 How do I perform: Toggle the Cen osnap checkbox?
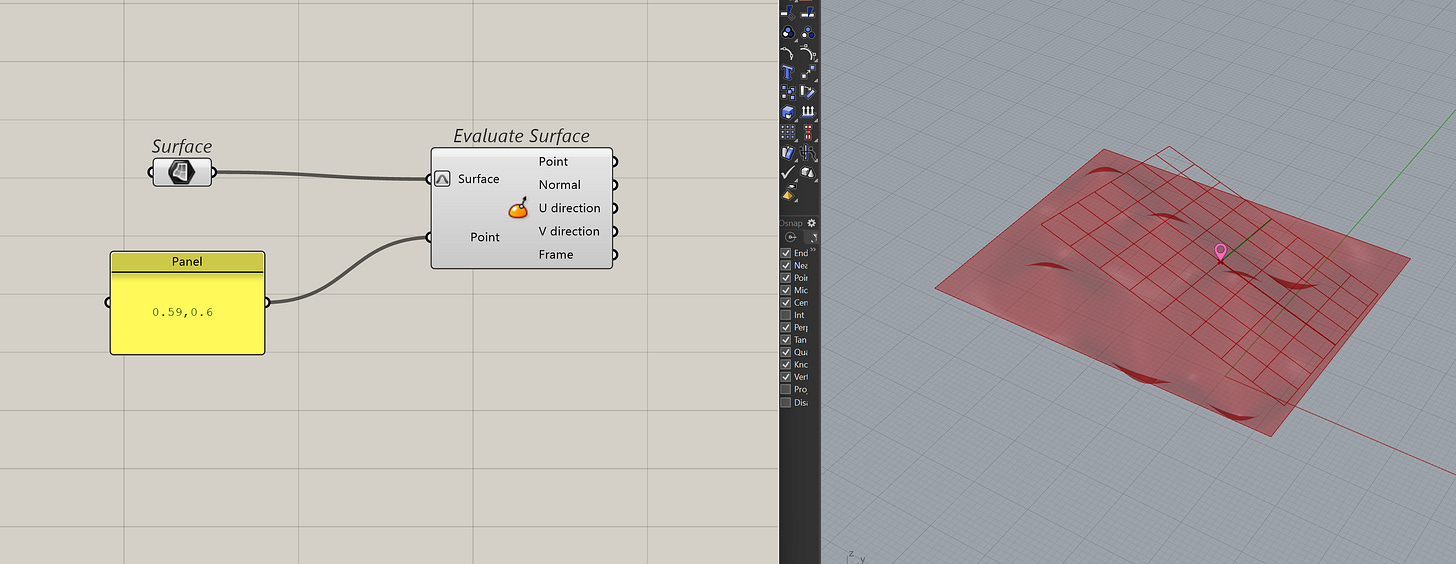point(785,302)
